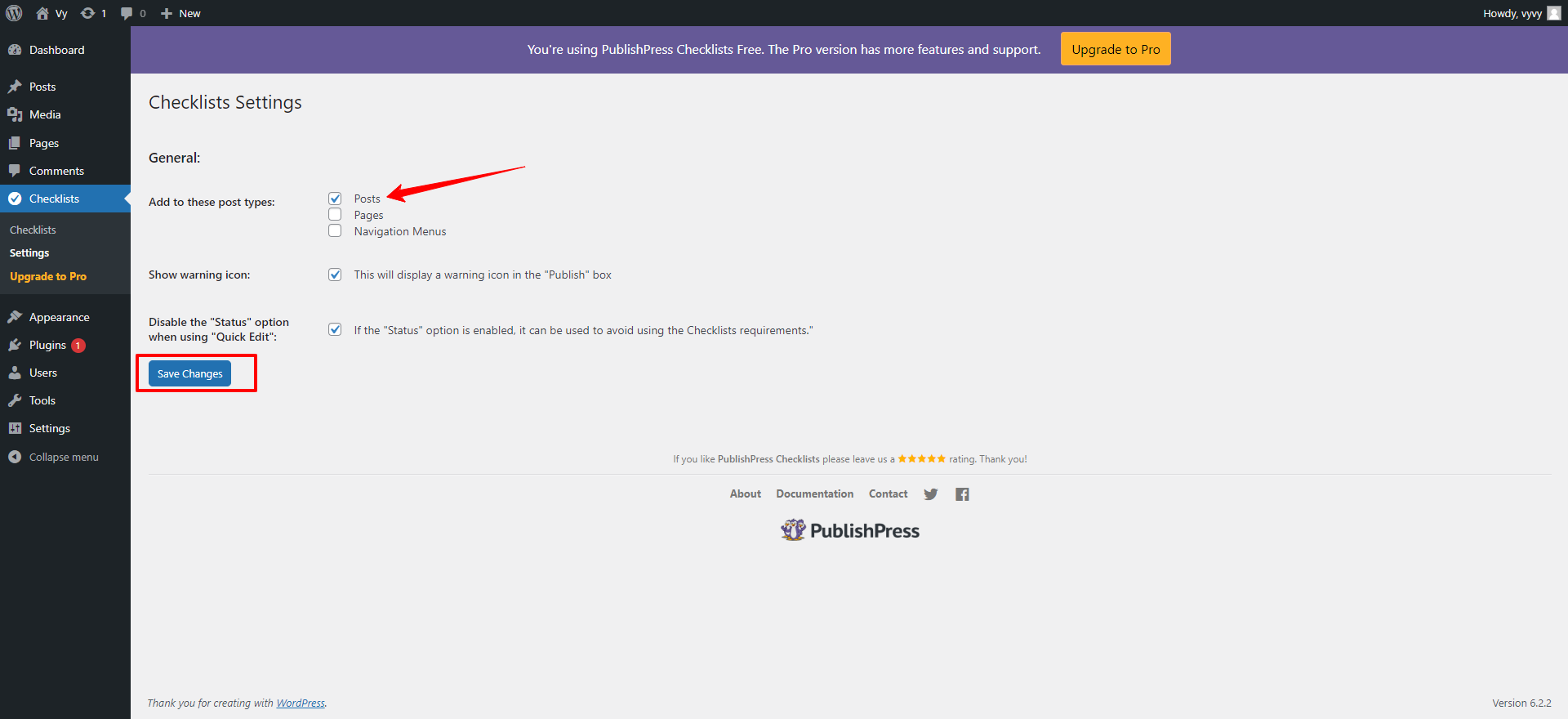Toggle Disable Status option checkbox
The width and height of the screenshot is (1568, 719).
pos(335,329)
